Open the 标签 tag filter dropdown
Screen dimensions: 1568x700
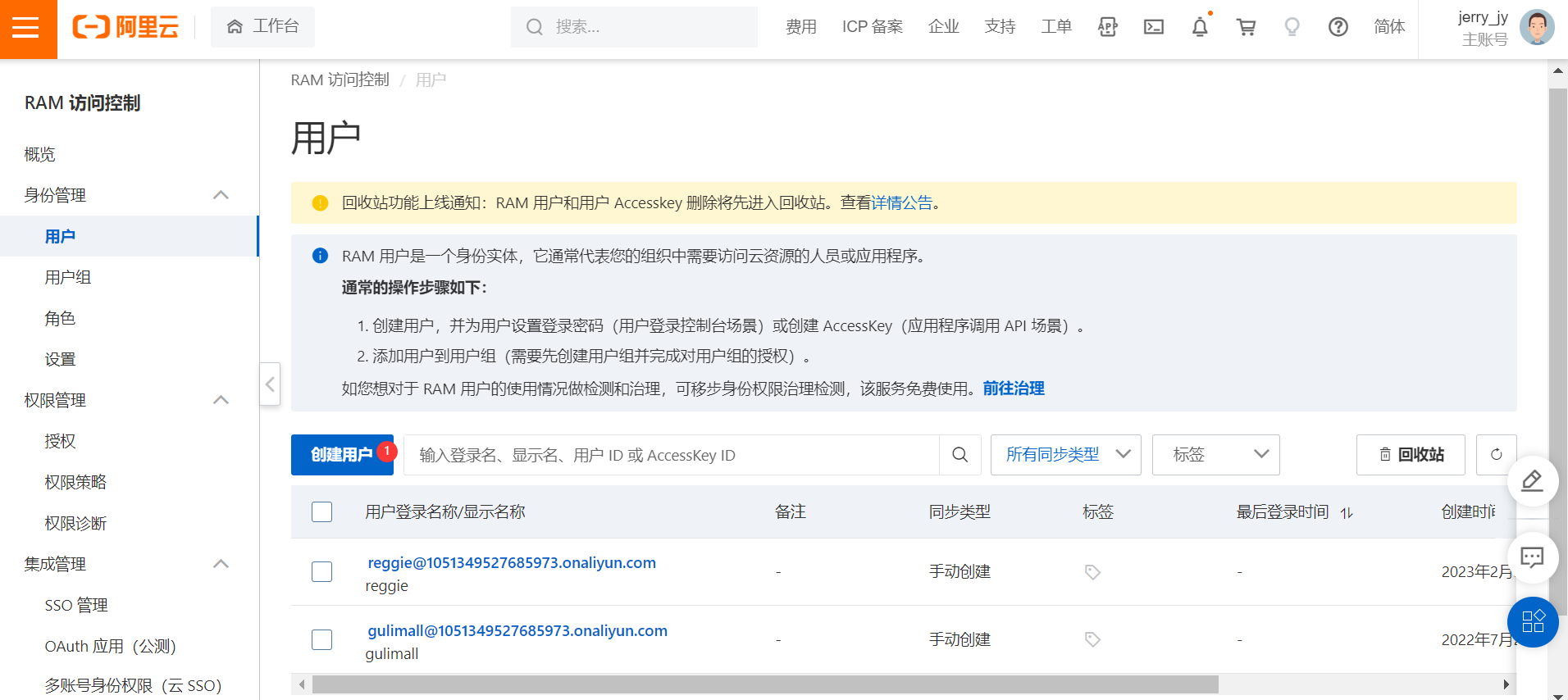[x=1216, y=455]
